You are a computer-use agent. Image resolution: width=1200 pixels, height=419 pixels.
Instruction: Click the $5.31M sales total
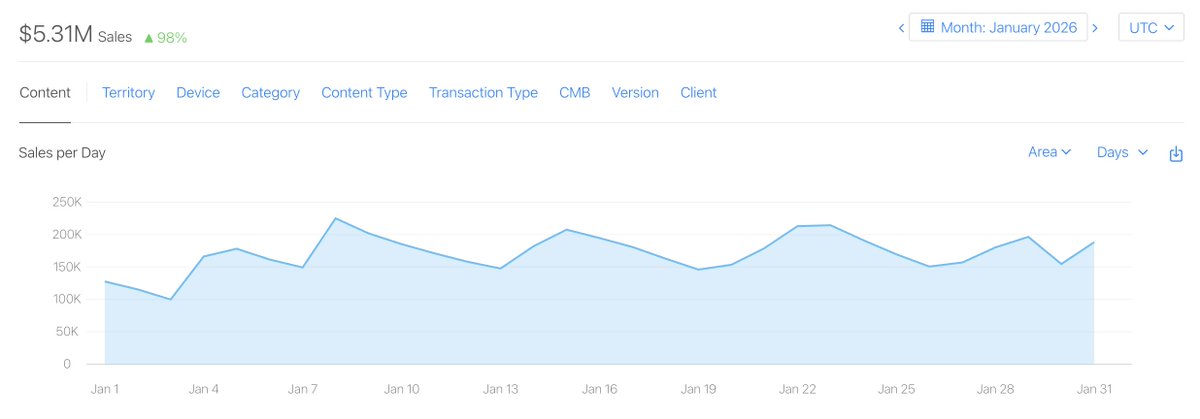pos(56,34)
